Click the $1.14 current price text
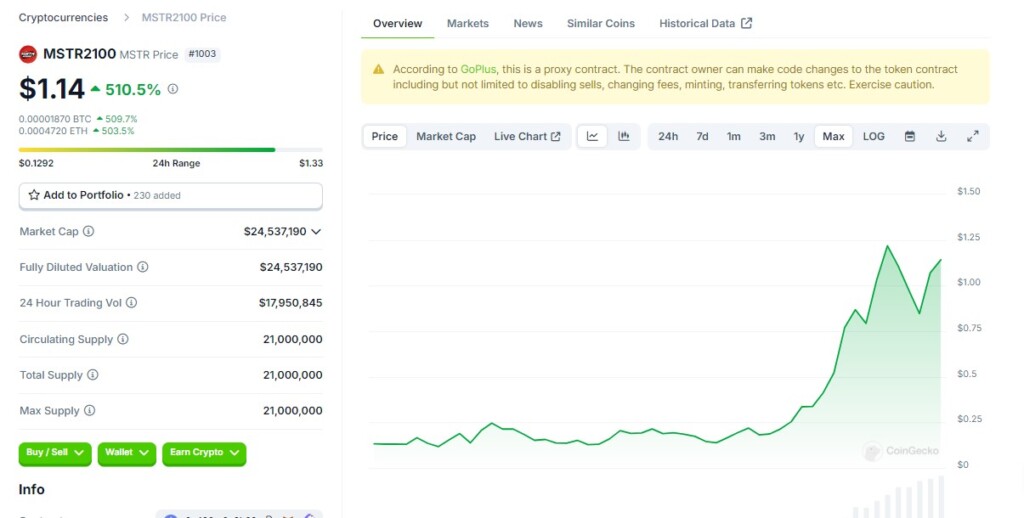 click(x=52, y=89)
